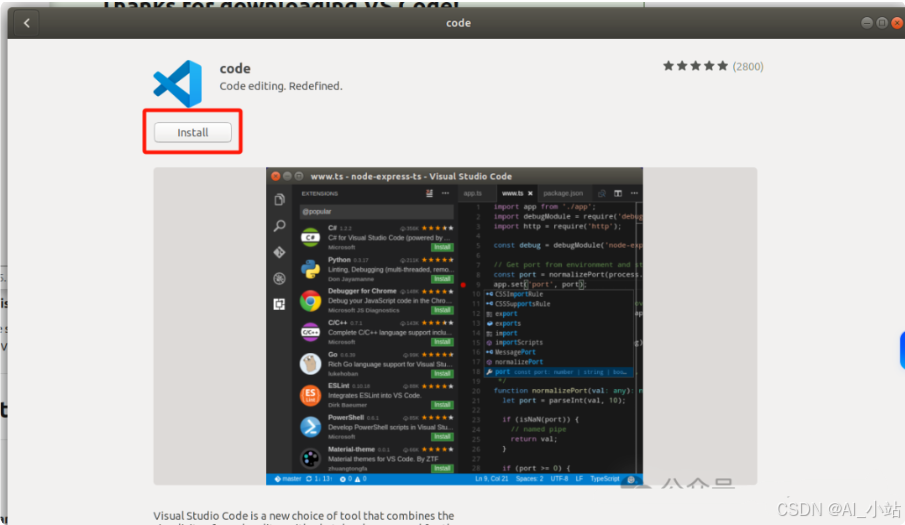Open the Visual Studio Code screenshot preview
The height and width of the screenshot is (525, 905).
click(x=454, y=326)
